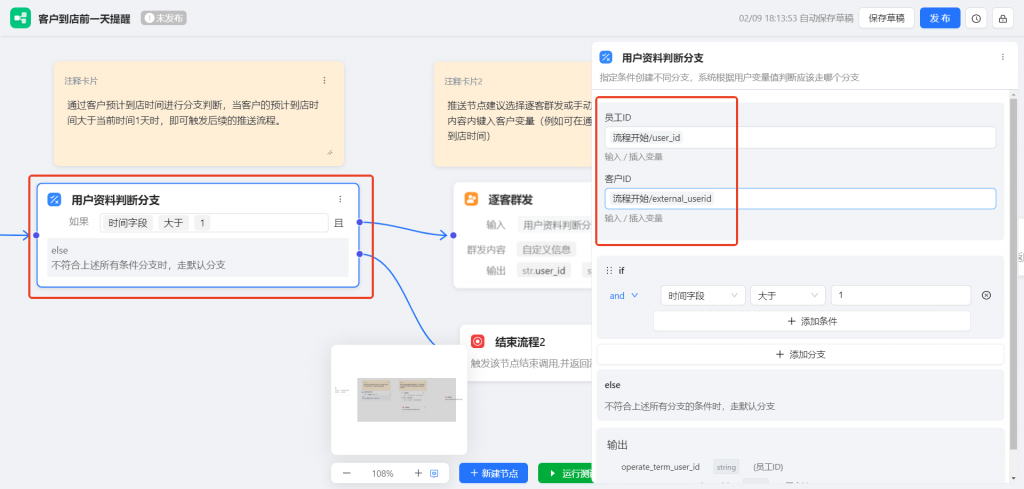This screenshot has width=1024, height=489.
Task: Select the 逐客群发 node title
Action: pyautogui.click(x=510, y=200)
